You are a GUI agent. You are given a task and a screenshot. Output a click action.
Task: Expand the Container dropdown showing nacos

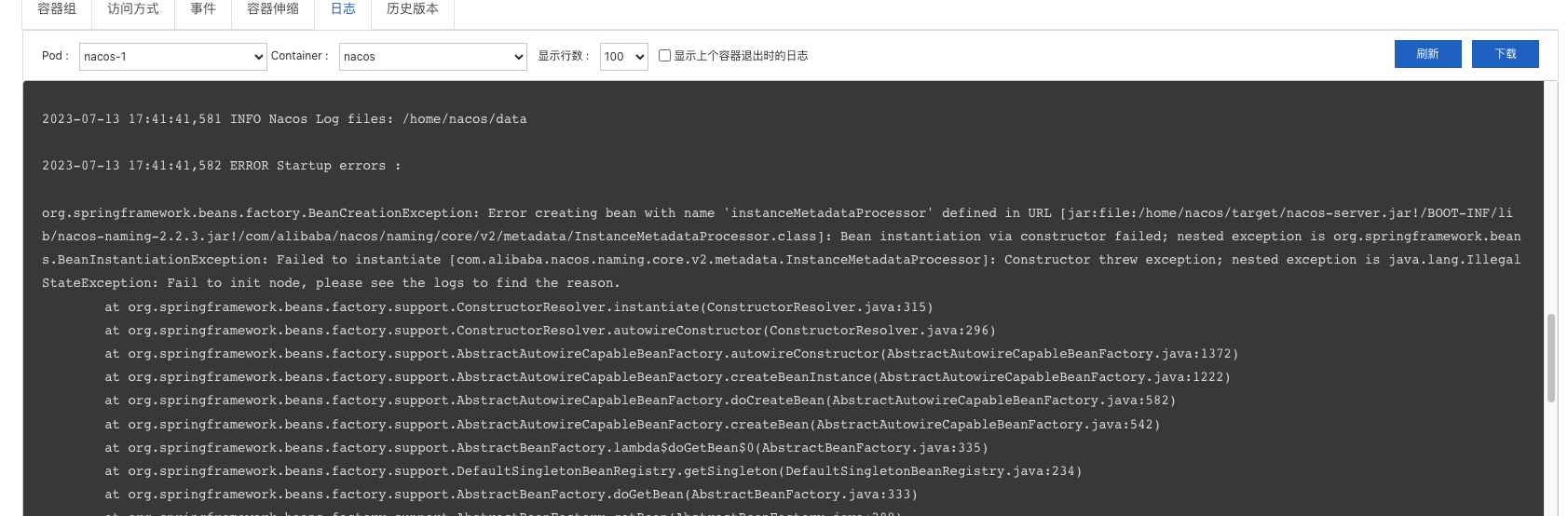click(433, 57)
